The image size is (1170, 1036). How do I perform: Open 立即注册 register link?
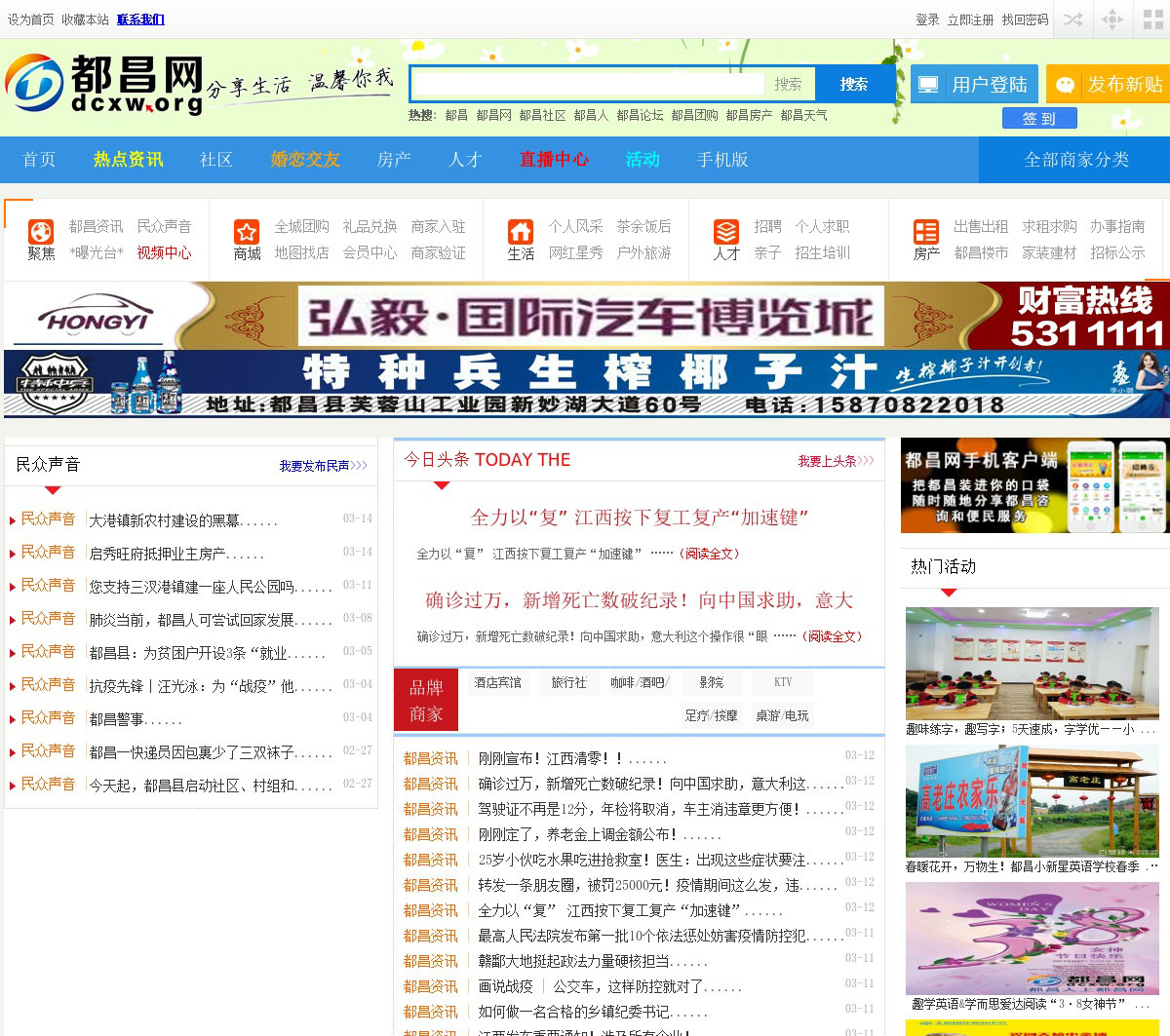(x=970, y=19)
